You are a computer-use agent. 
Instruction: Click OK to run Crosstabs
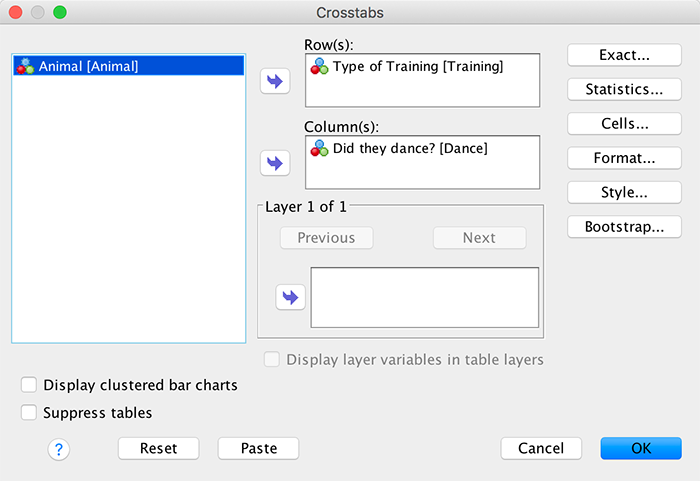click(x=641, y=449)
